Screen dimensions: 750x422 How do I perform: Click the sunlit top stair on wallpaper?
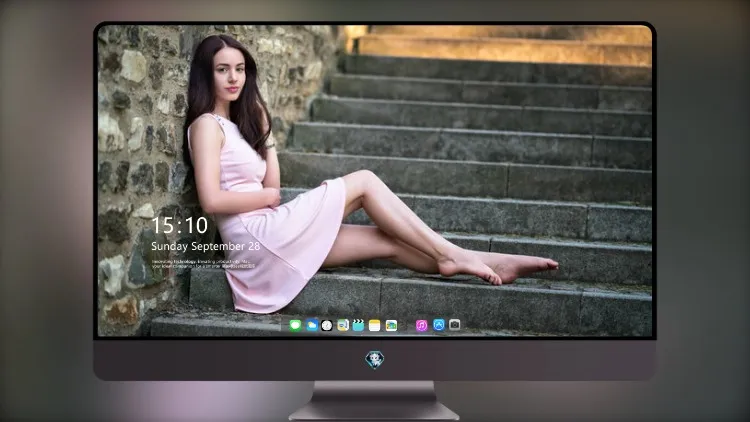(502, 43)
